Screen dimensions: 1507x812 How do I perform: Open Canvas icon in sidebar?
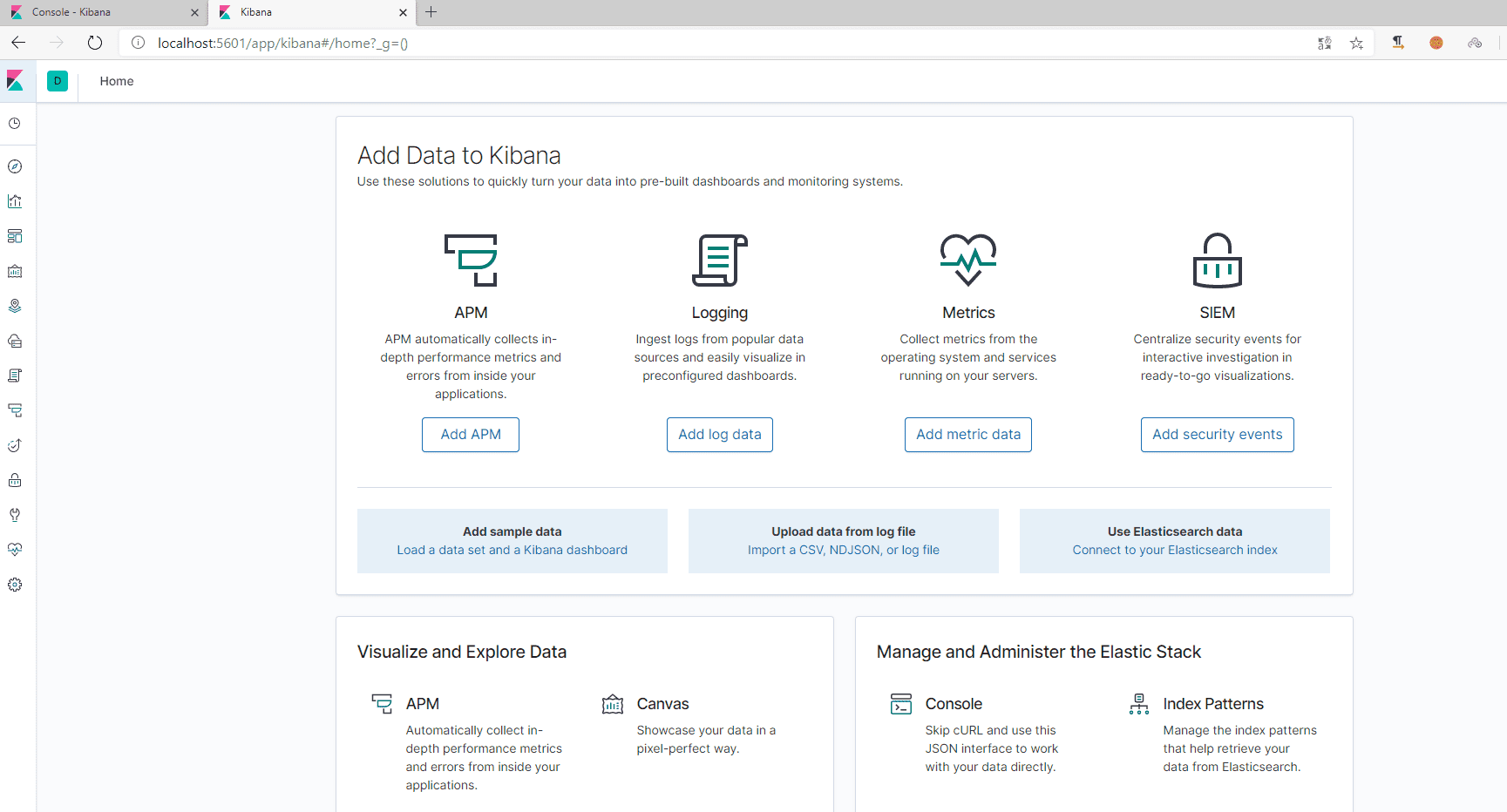15,271
